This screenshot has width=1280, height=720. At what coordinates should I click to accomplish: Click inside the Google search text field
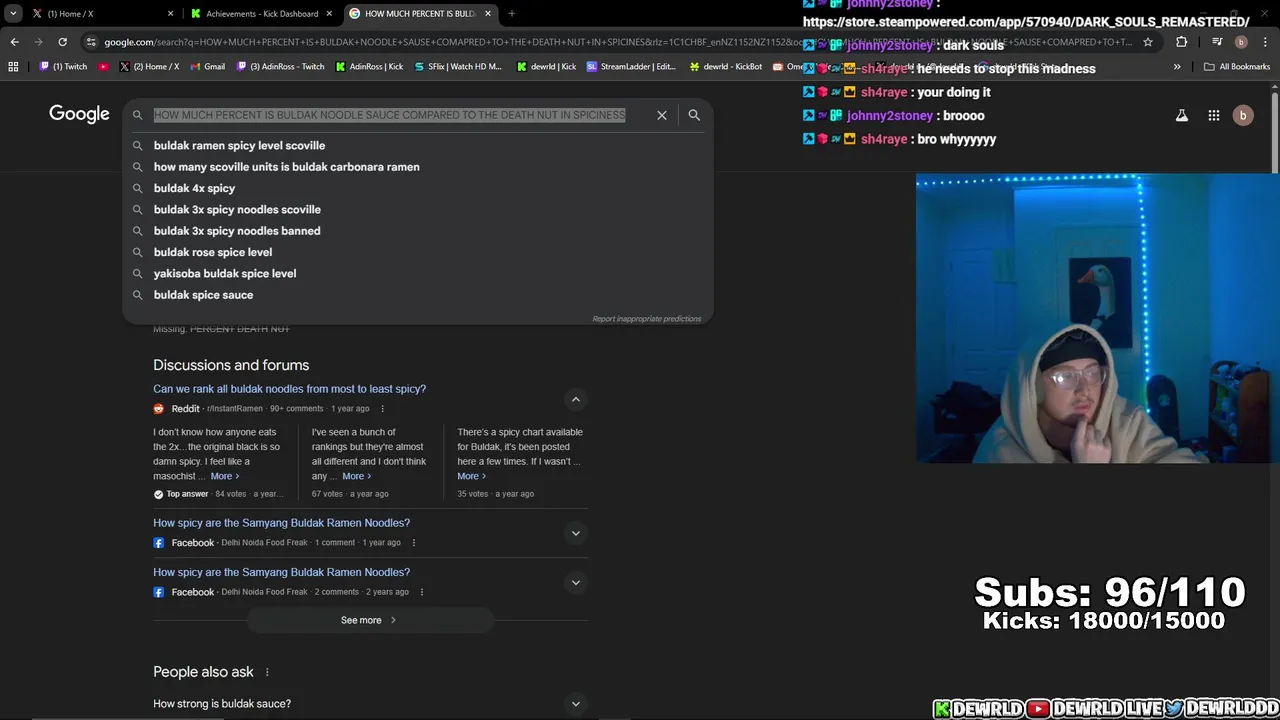tap(390, 115)
